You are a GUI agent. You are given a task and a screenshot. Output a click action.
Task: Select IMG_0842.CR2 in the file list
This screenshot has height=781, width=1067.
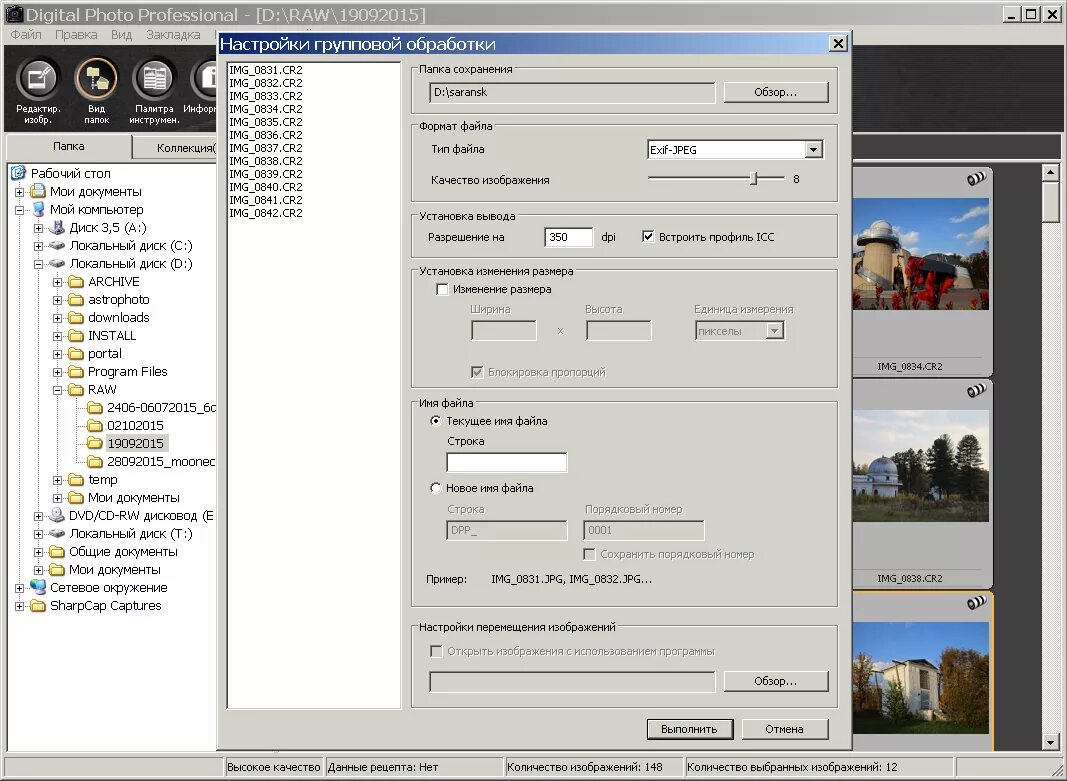[x=266, y=213]
